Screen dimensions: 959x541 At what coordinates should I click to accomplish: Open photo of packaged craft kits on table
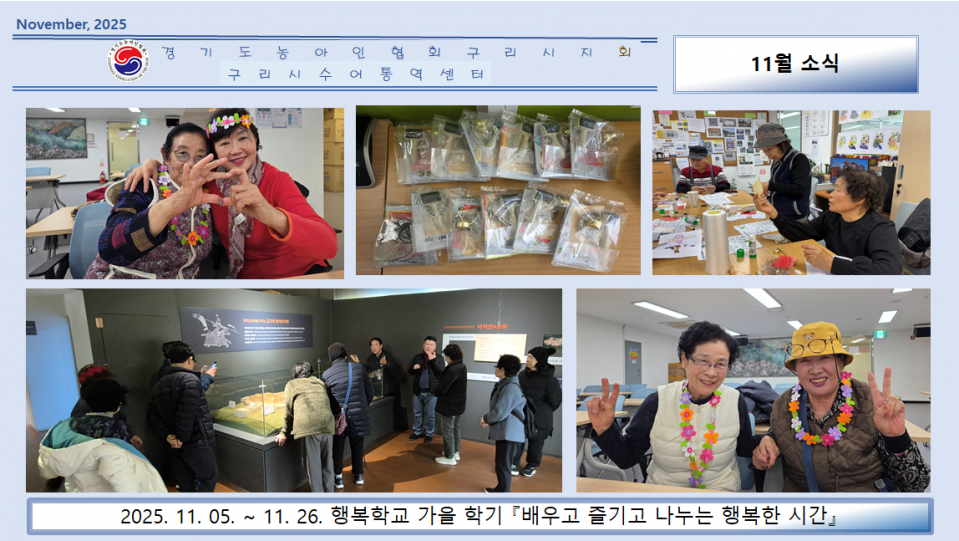click(x=498, y=190)
